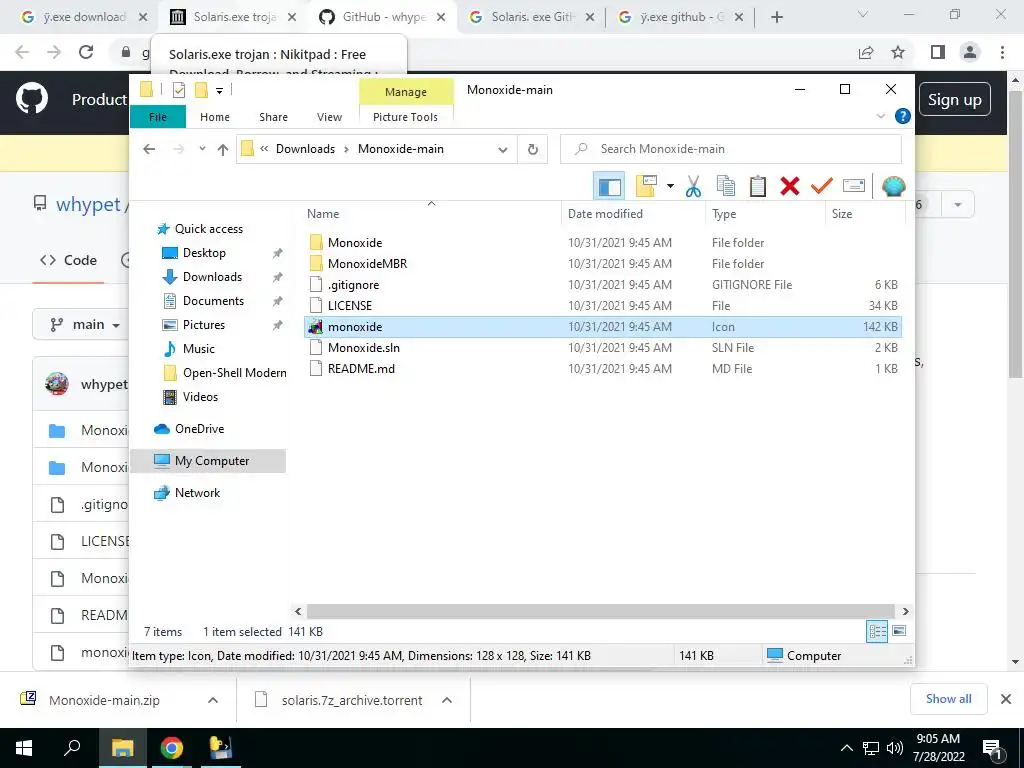Click the red X Delete icon
The image size is (1024, 768).
tap(790, 186)
